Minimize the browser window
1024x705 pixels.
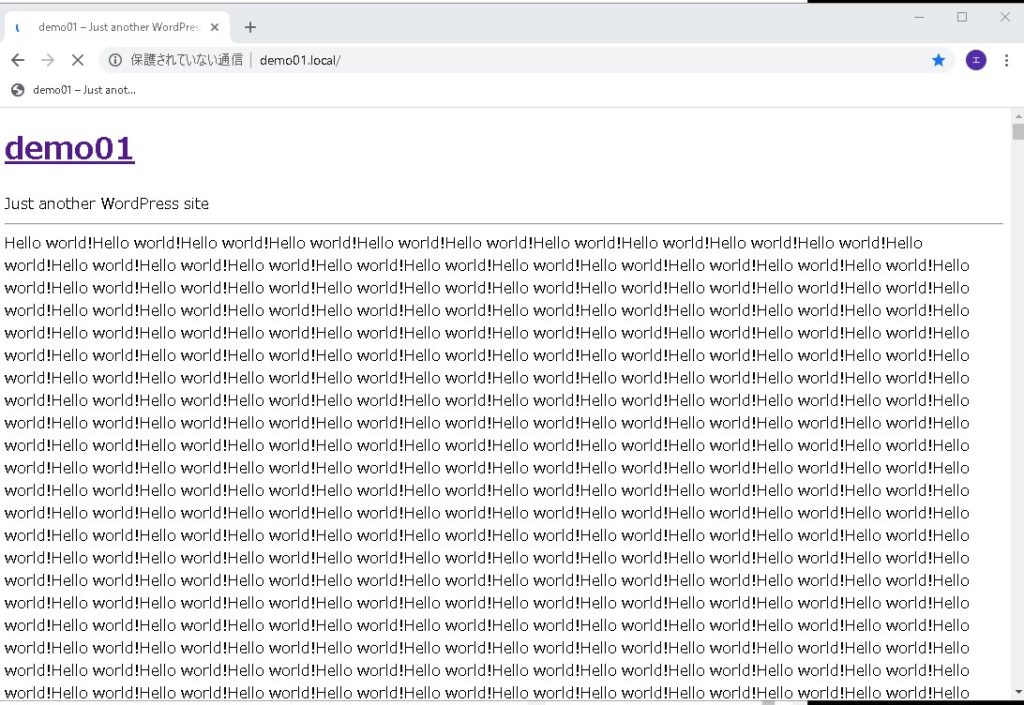click(919, 17)
